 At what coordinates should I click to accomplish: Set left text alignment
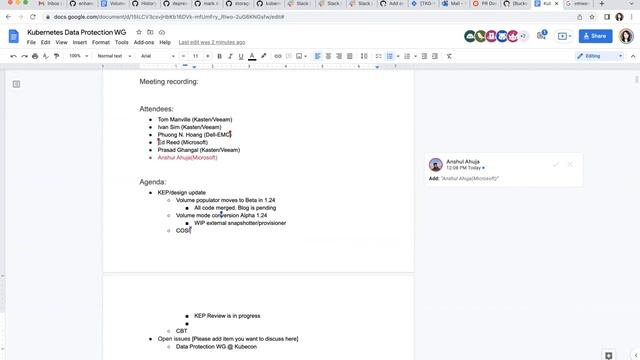pyautogui.click(x=318, y=56)
